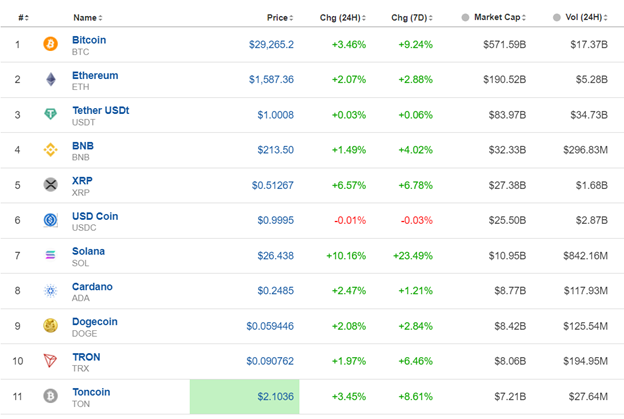Viewport: 624px width, 419px height.
Task: Open the USD Coin name link
Action: pos(95,216)
